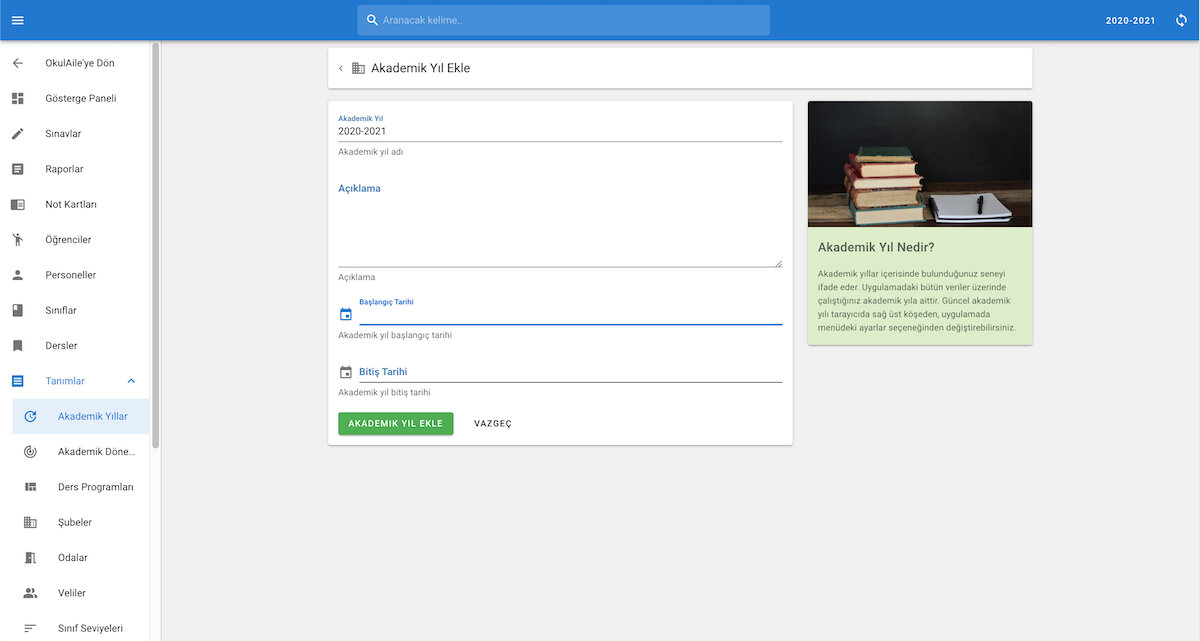Click the back chevron beside Akademik Yıl Ekle

click(x=340, y=68)
